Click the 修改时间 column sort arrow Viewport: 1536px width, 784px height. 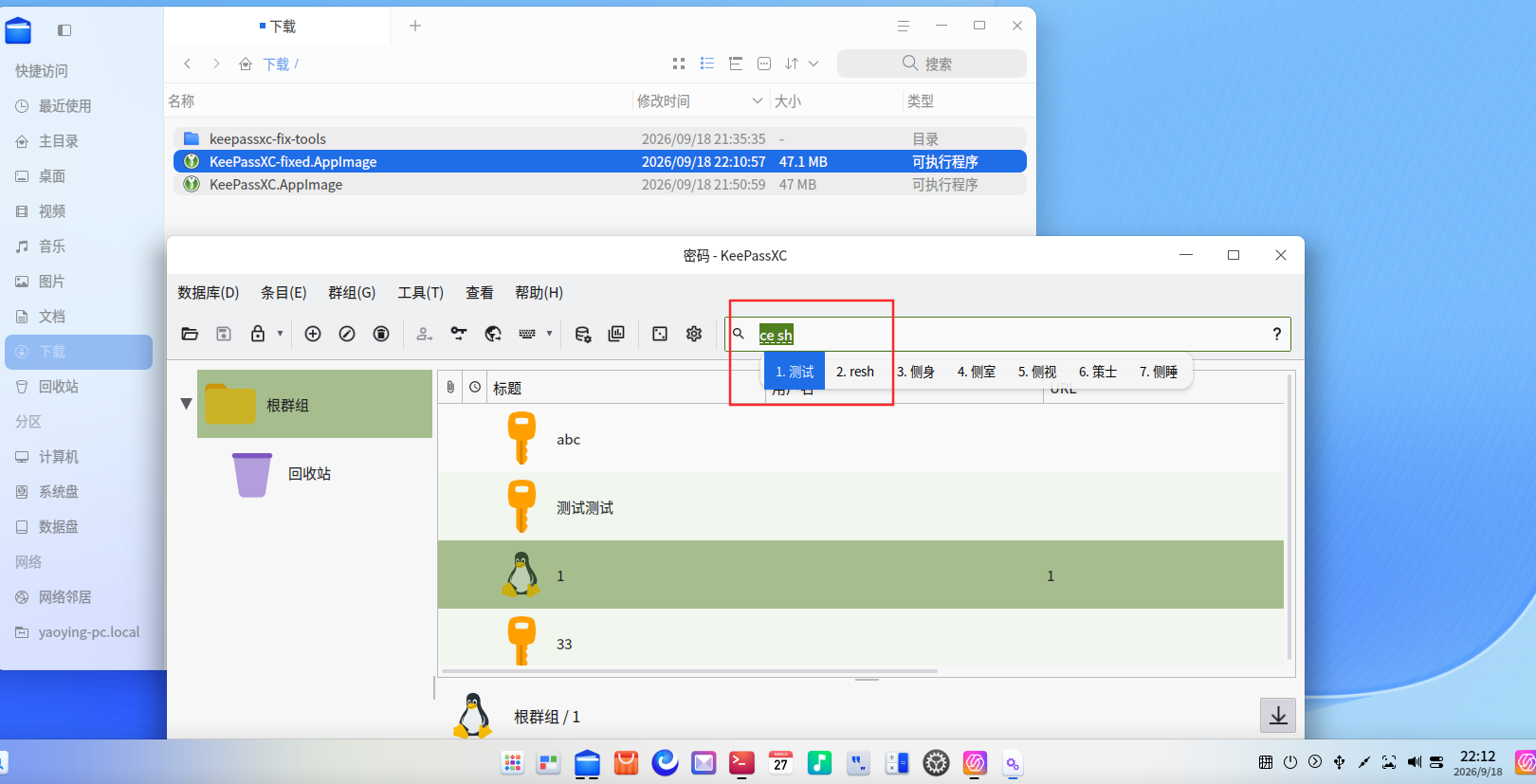coord(757,100)
